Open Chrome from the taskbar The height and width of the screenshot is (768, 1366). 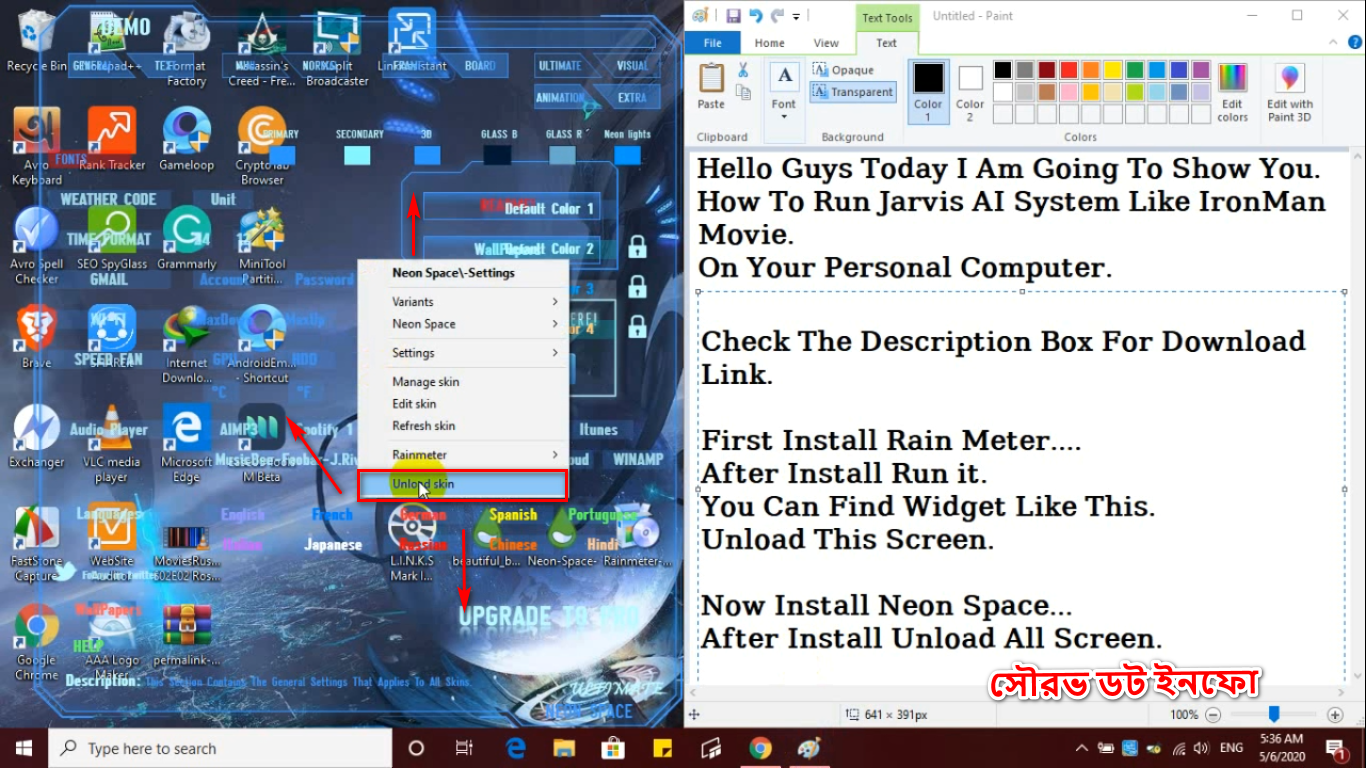(761, 748)
